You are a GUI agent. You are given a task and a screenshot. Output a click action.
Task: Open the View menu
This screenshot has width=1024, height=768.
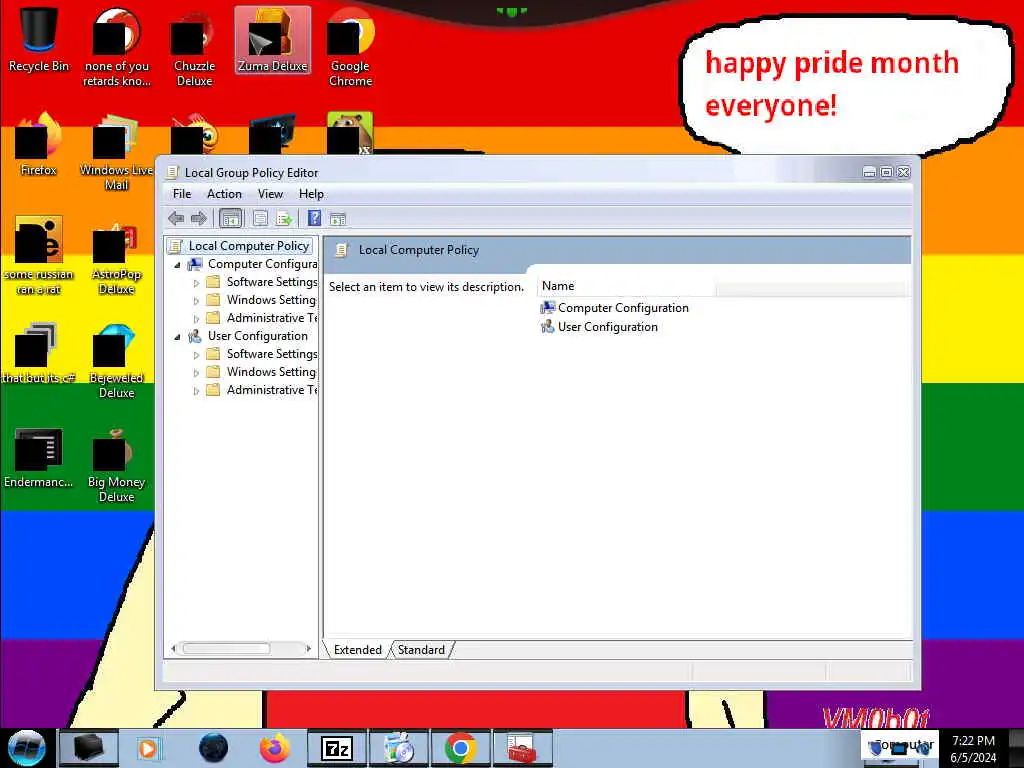click(x=270, y=194)
